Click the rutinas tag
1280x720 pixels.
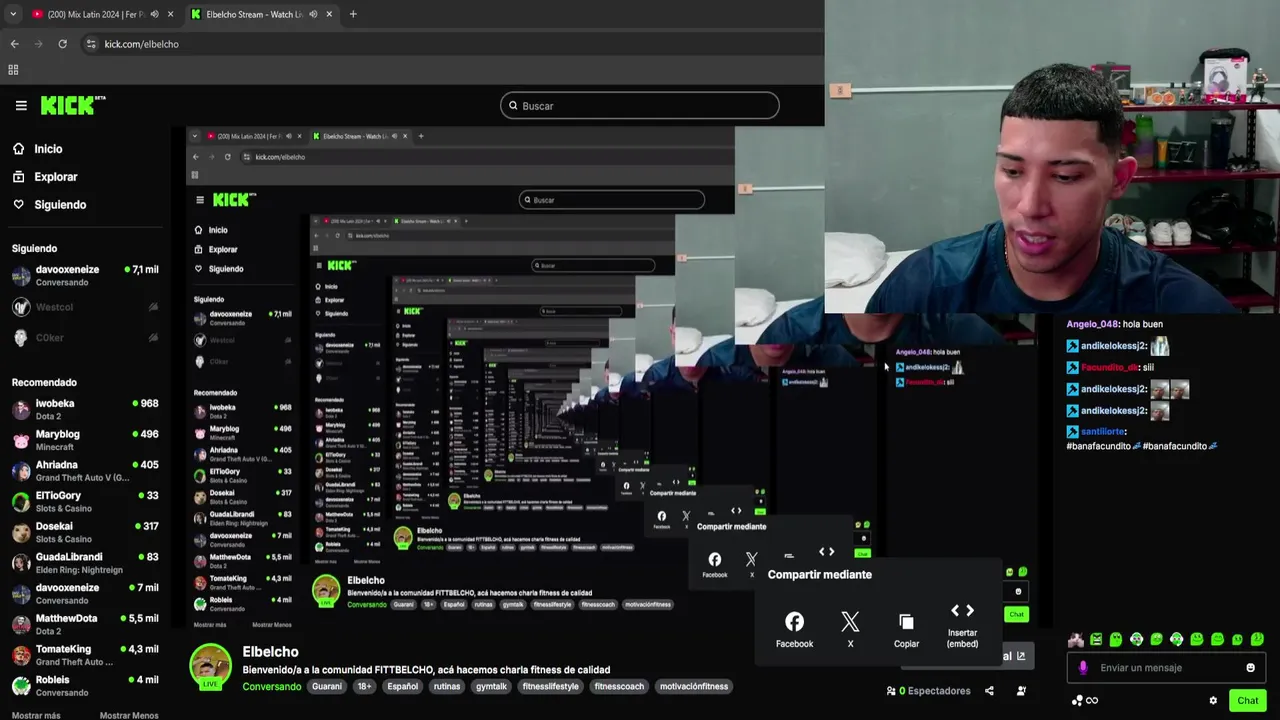click(x=447, y=687)
